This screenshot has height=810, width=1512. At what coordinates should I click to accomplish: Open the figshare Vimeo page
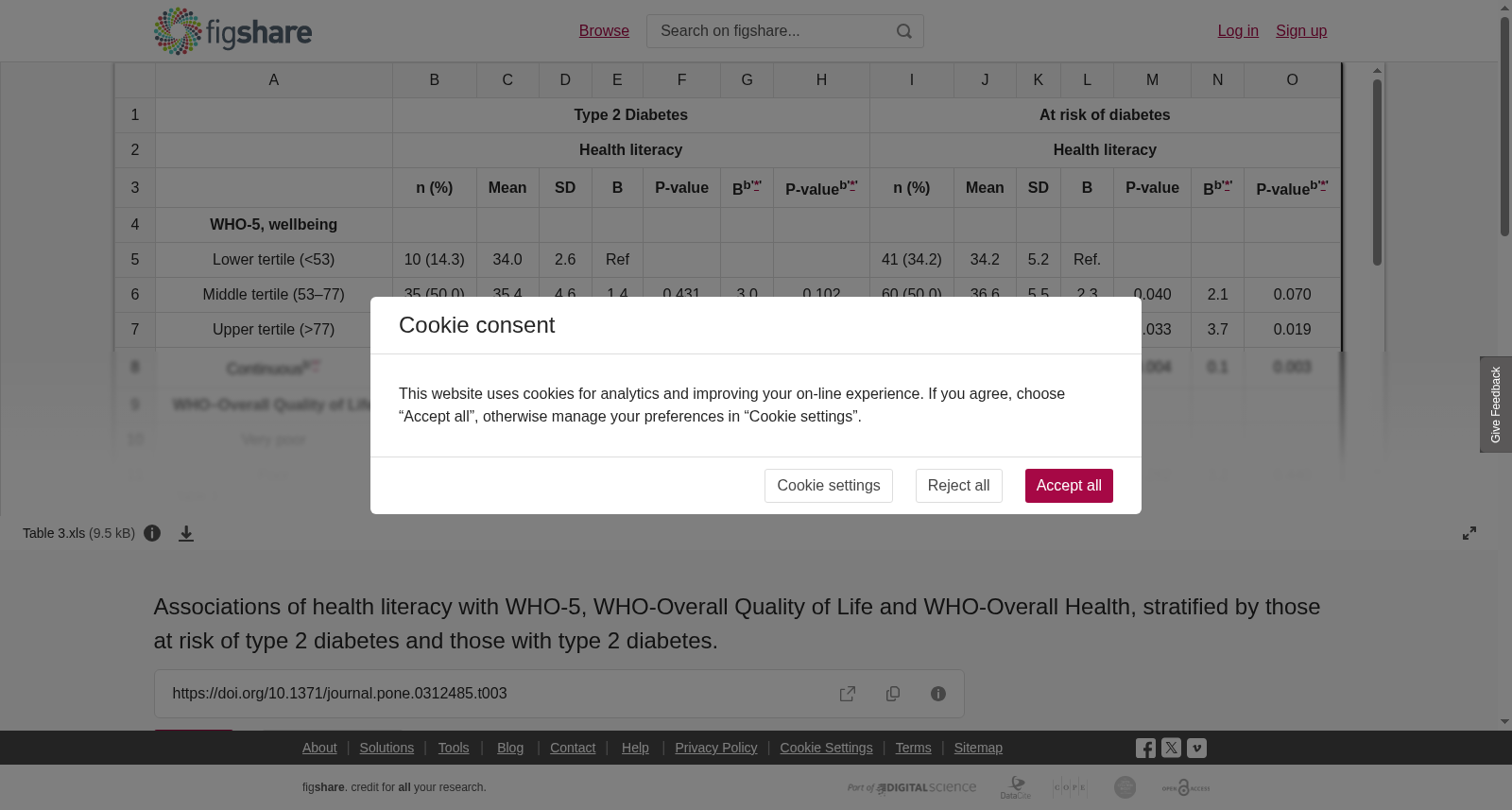1196,748
